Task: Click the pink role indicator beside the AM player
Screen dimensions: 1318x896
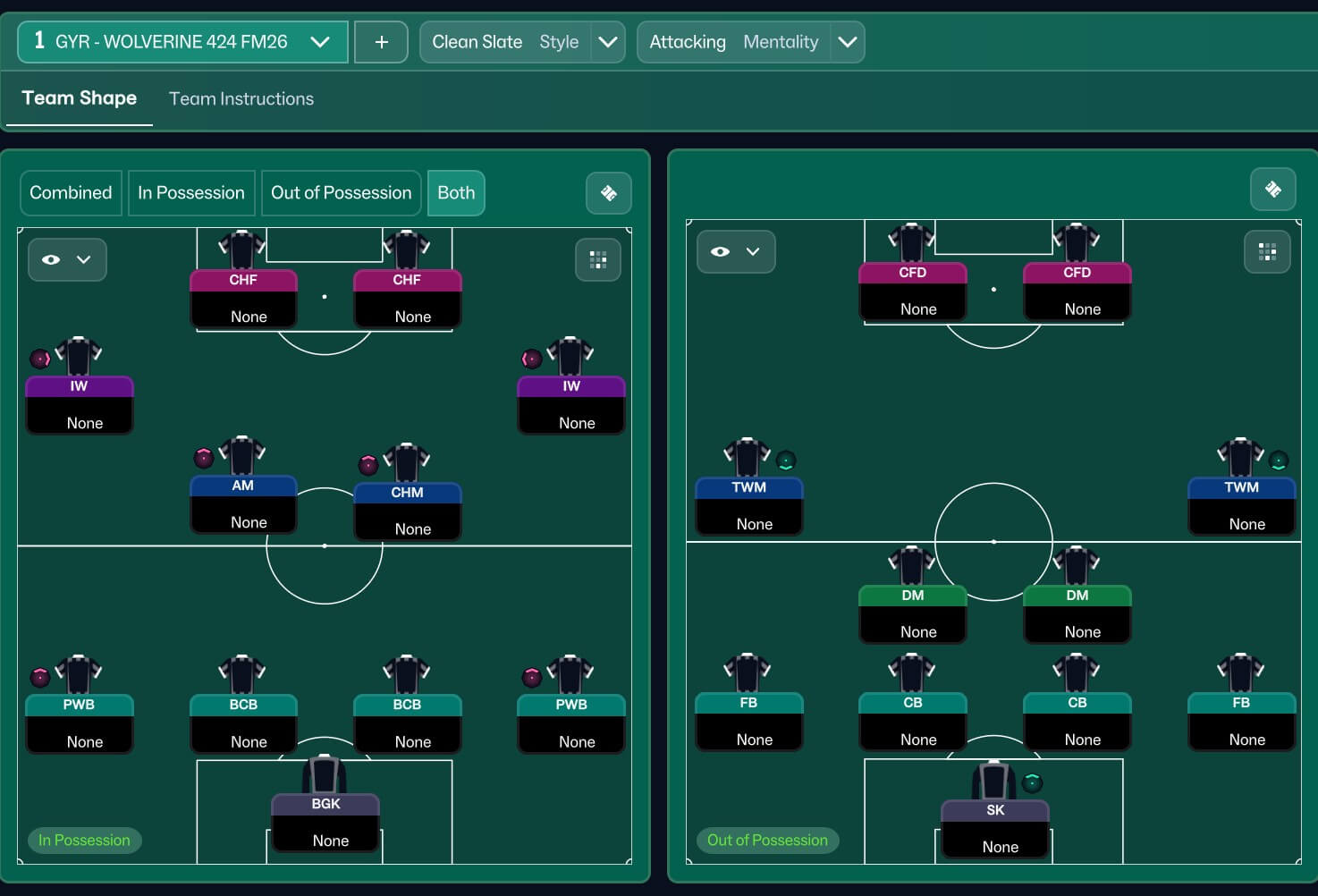Action: click(204, 458)
